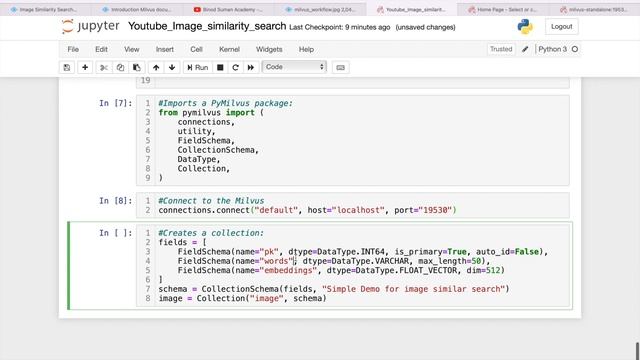The height and width of the screenshot is (360, 640).
Task: Click the In [7]: cell prompt
Action: coord(116,103)
